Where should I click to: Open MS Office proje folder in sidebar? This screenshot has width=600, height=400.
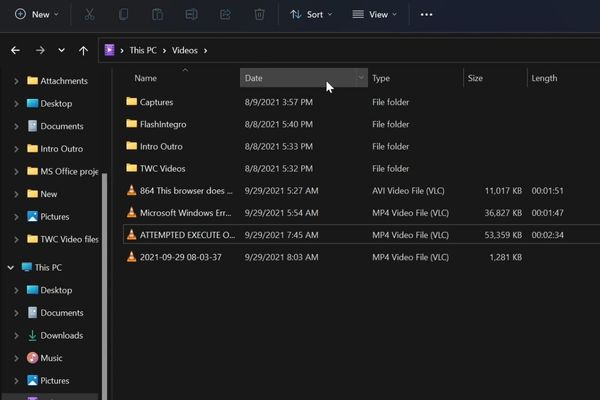pos(69,171)
